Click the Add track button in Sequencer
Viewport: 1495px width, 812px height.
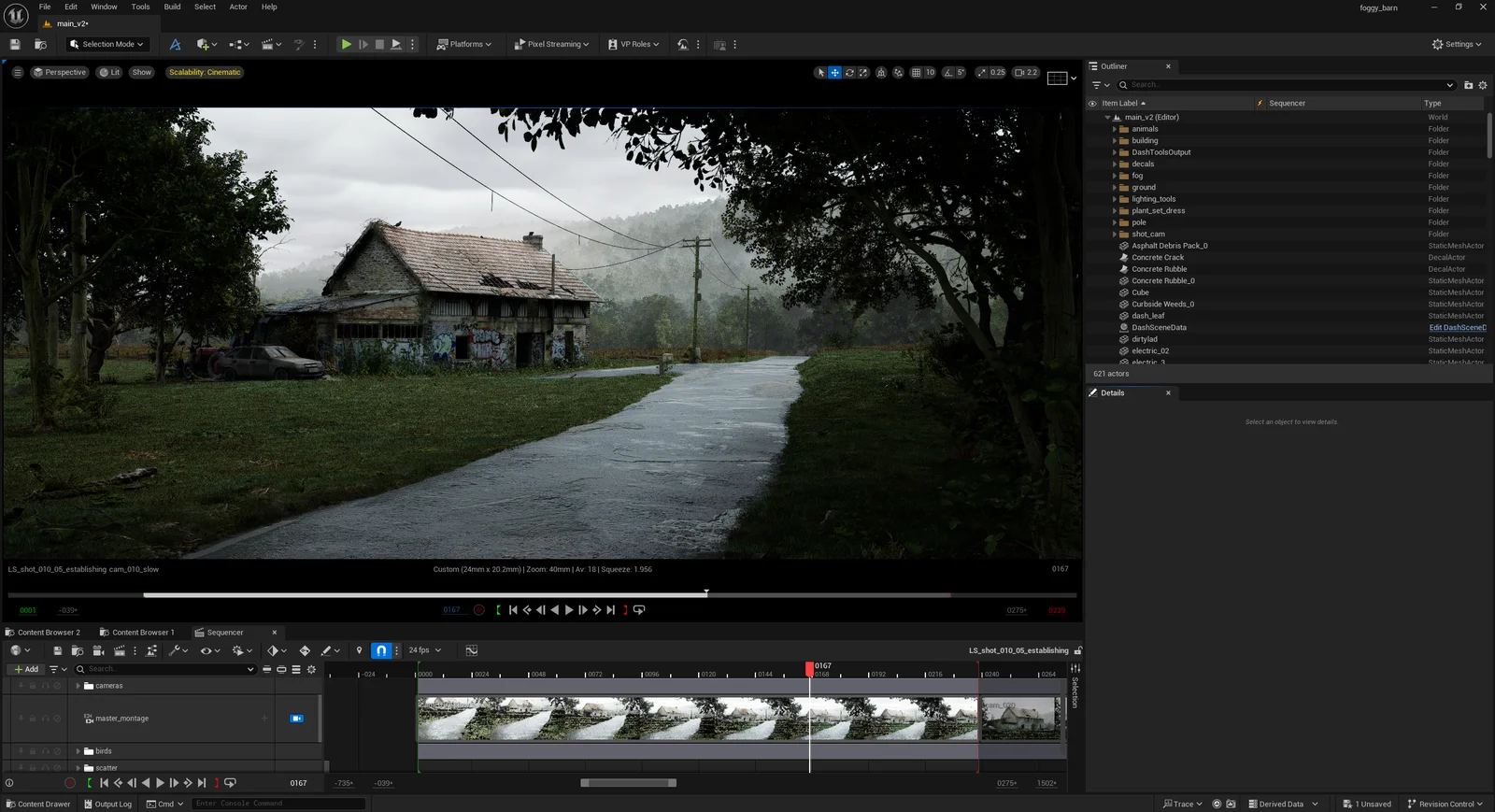pyautogui.click(x=26, y=669)
